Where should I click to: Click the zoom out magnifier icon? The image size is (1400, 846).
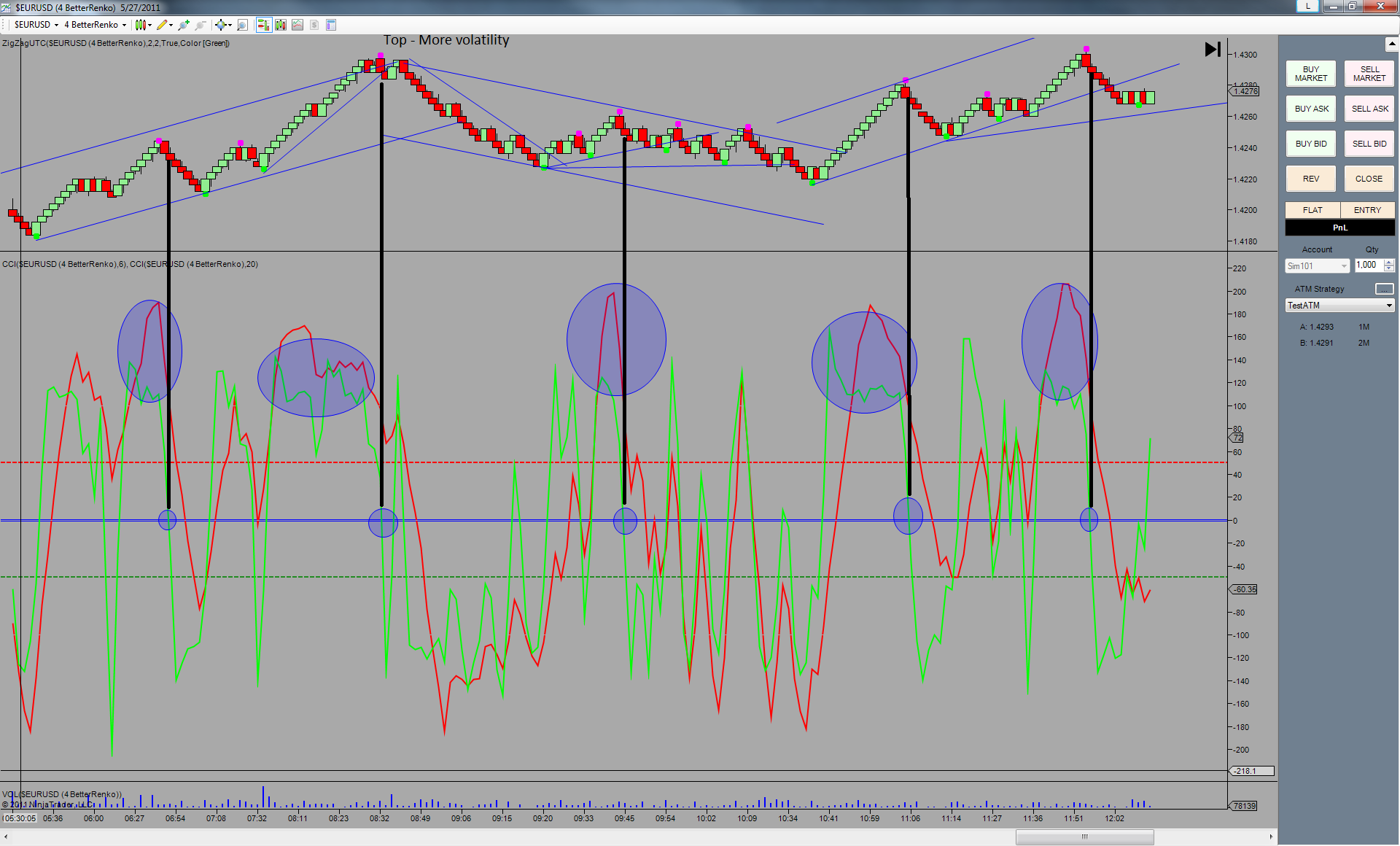(x=201, y=25)
